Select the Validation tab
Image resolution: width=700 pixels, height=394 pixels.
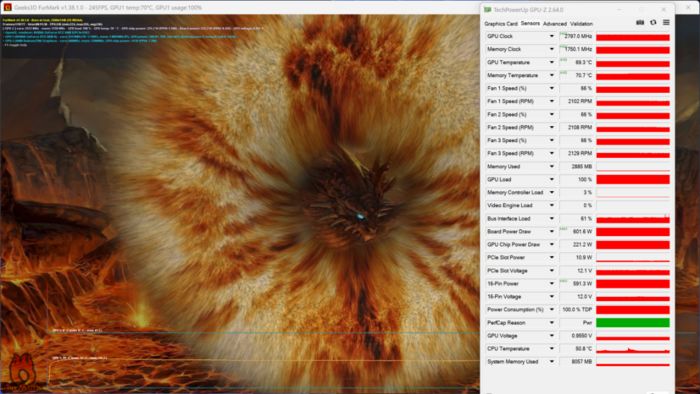pos(581,24)
